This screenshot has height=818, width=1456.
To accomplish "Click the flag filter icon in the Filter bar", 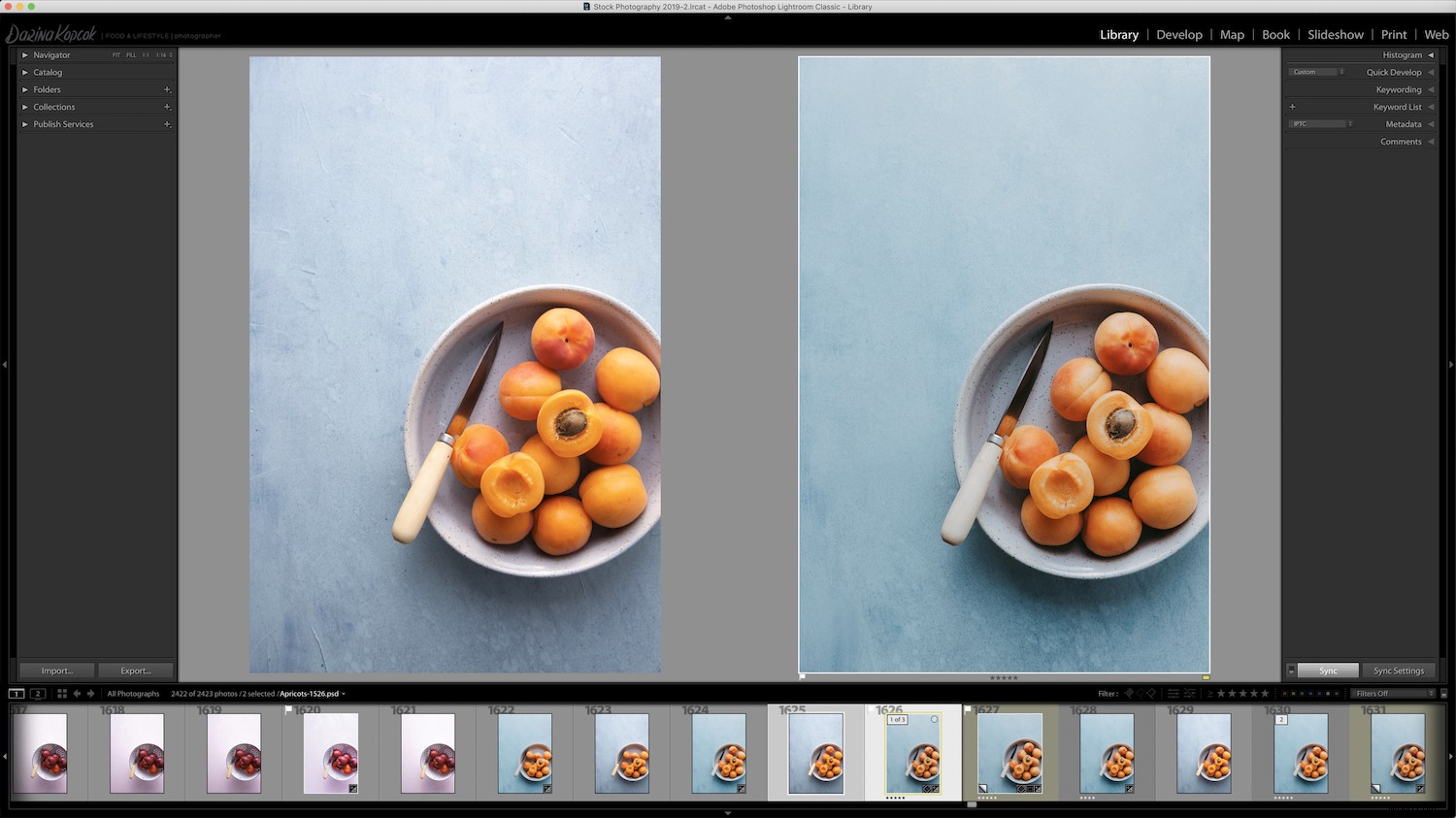I will coord(1128,693).
